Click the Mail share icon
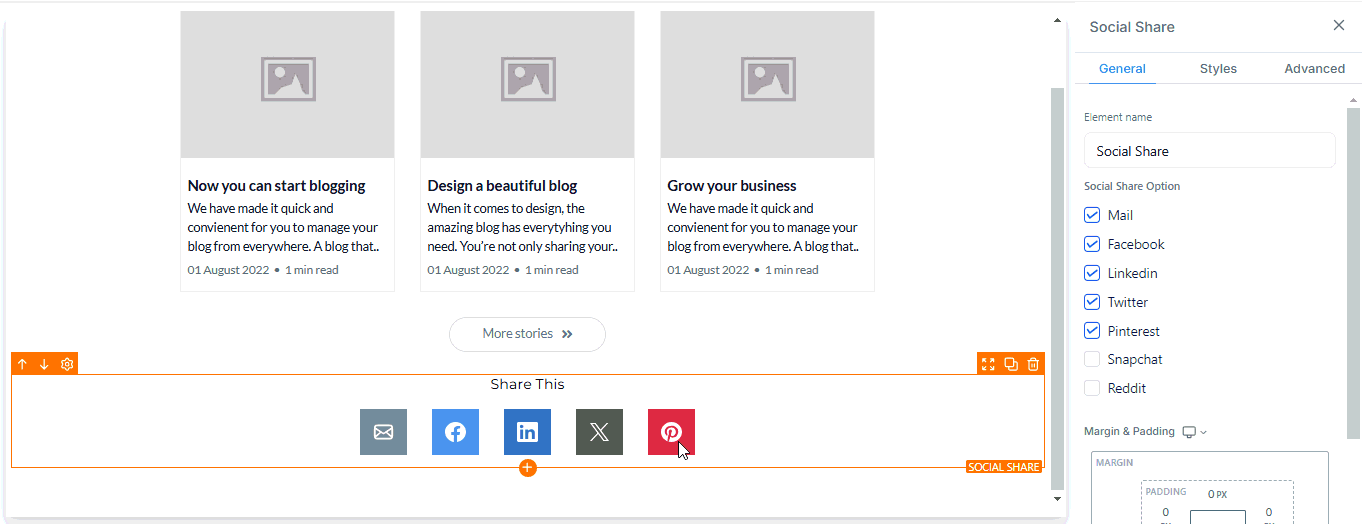1362x524 pixels. (x=383, y=432)
